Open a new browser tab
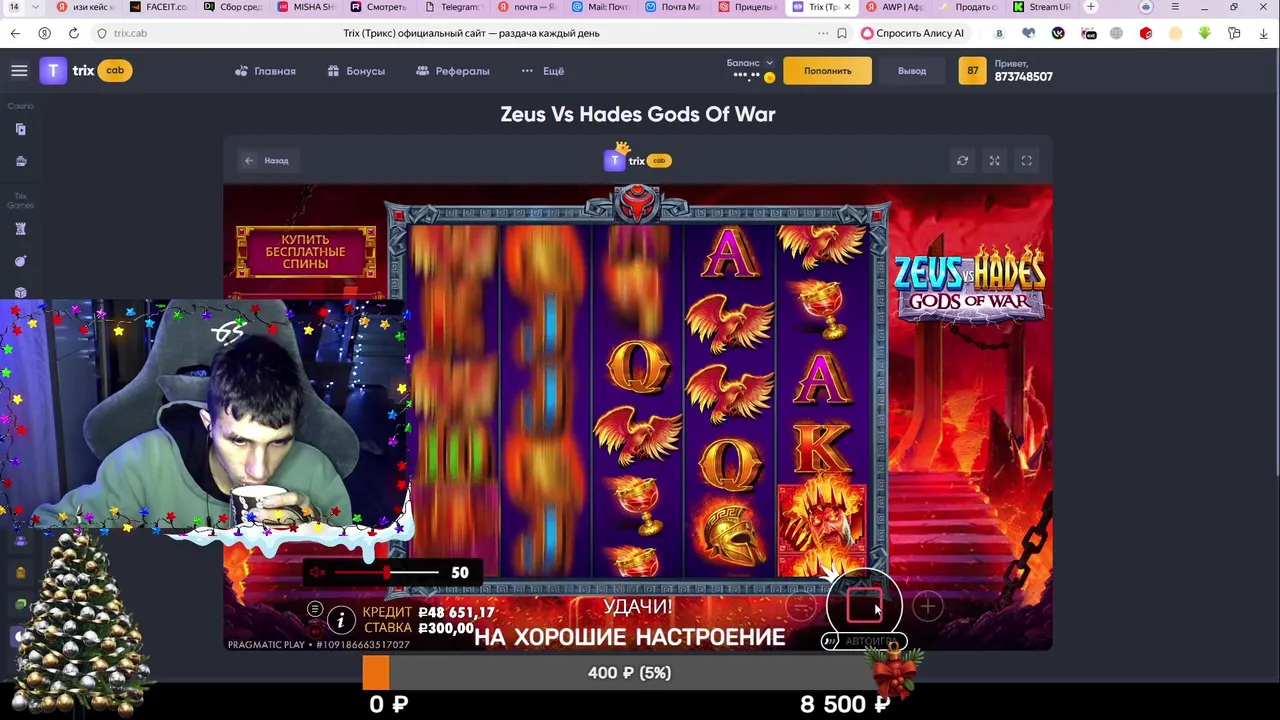Viewport: 1280px width, 720px height. [1091, 7]
